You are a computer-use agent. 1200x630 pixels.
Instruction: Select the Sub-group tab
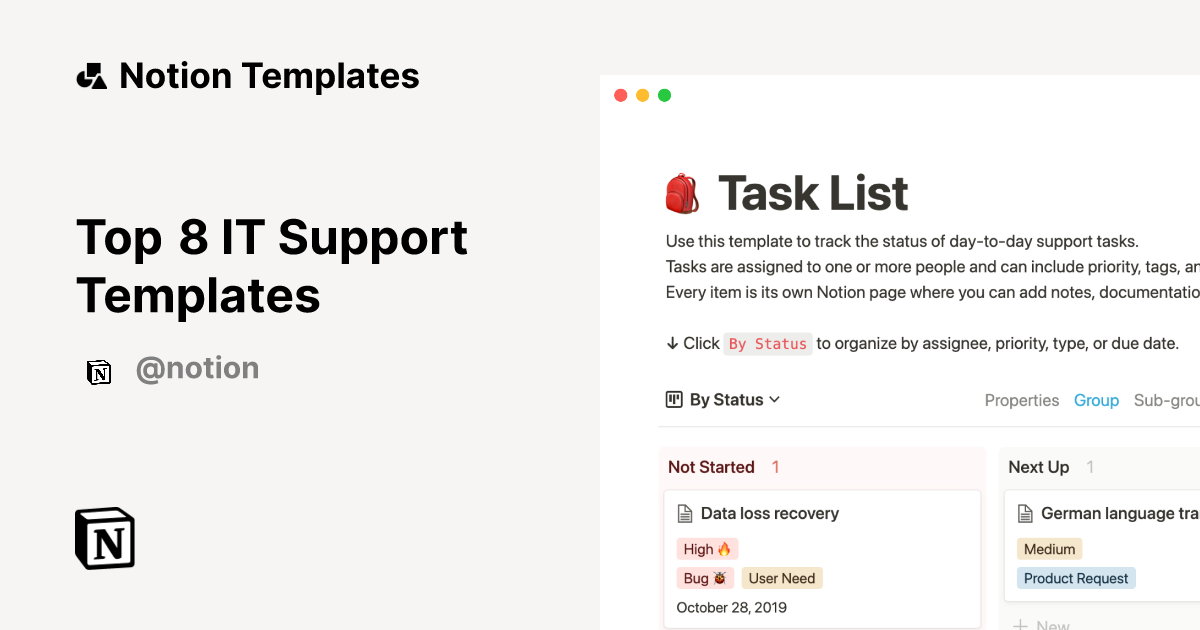point(1166,400)
